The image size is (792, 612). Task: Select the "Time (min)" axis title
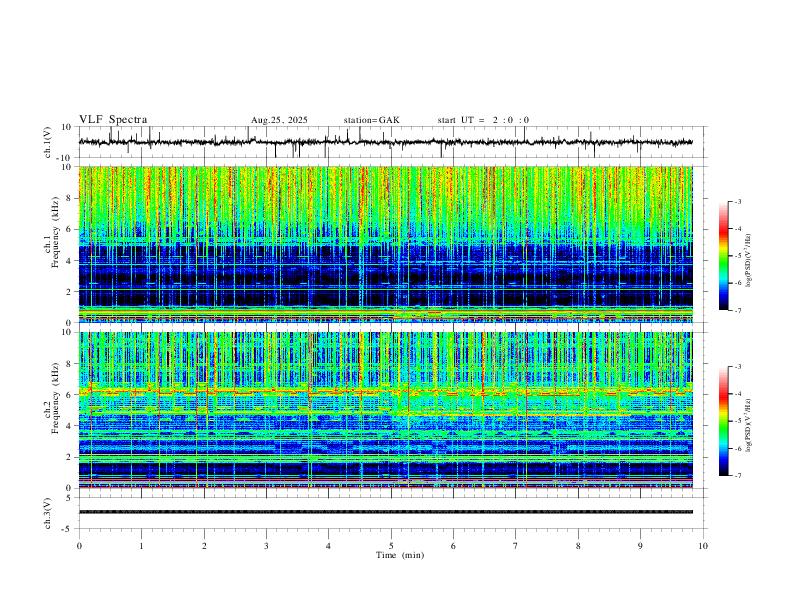pyautogui.click(x=400, y=555)
